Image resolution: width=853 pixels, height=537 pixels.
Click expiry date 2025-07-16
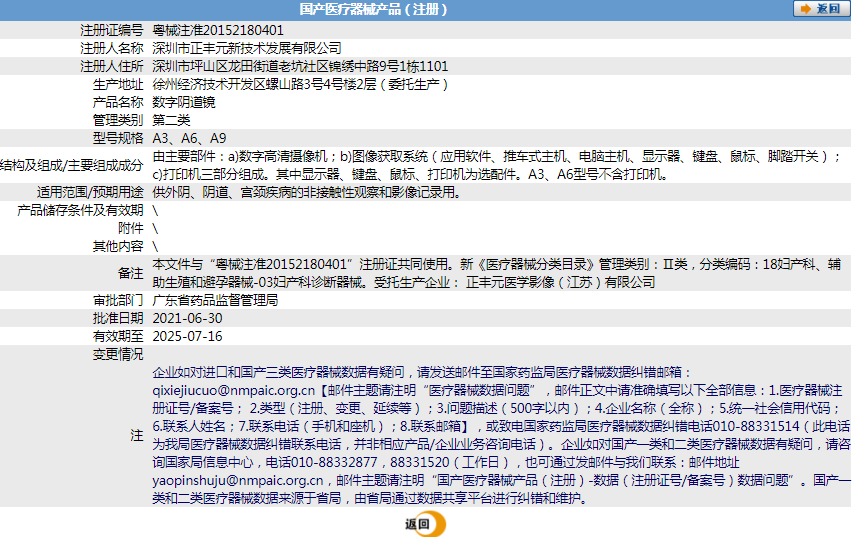pyautogui.click(x=188, y=336)
